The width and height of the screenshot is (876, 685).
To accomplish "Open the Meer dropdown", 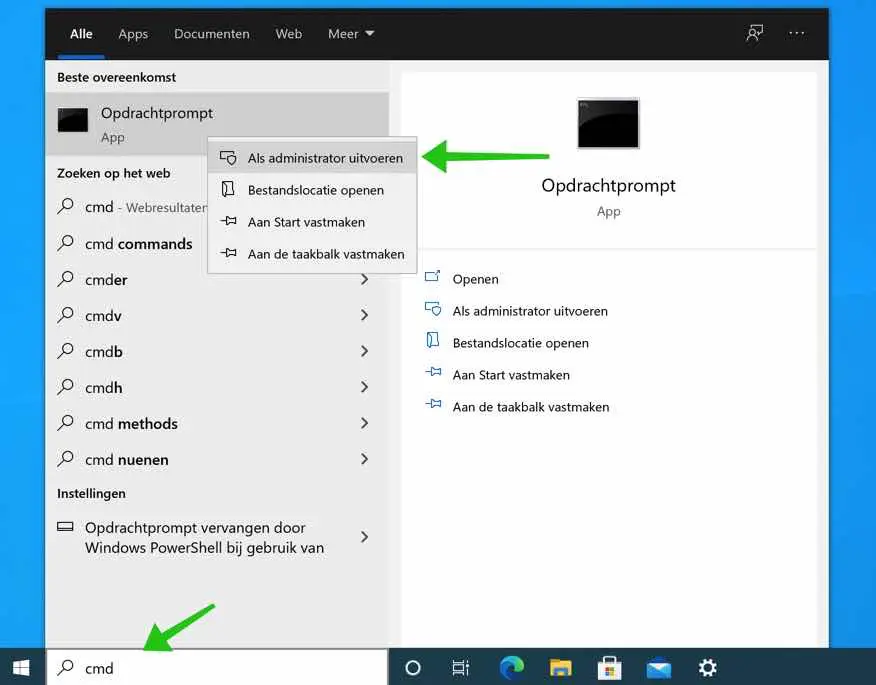I will tap(351, 34).
